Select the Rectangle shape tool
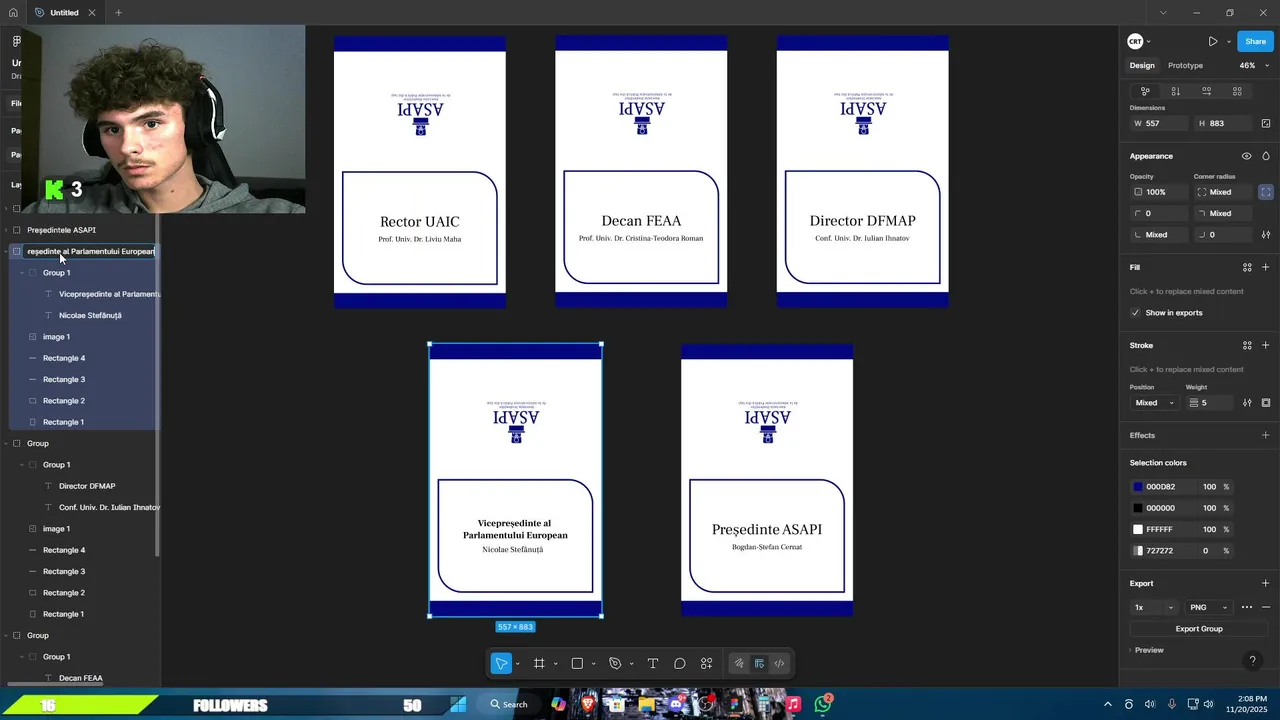 [577, 664]
